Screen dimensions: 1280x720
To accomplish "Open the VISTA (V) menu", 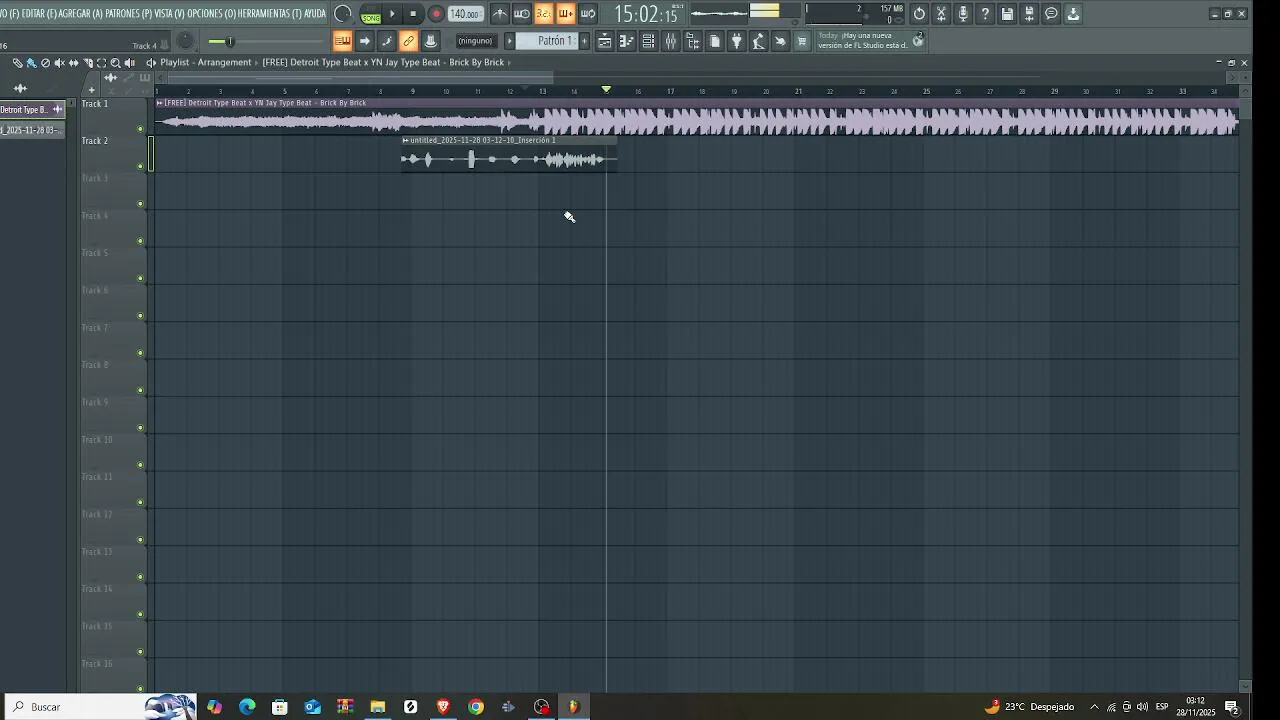I will [170, 14].
